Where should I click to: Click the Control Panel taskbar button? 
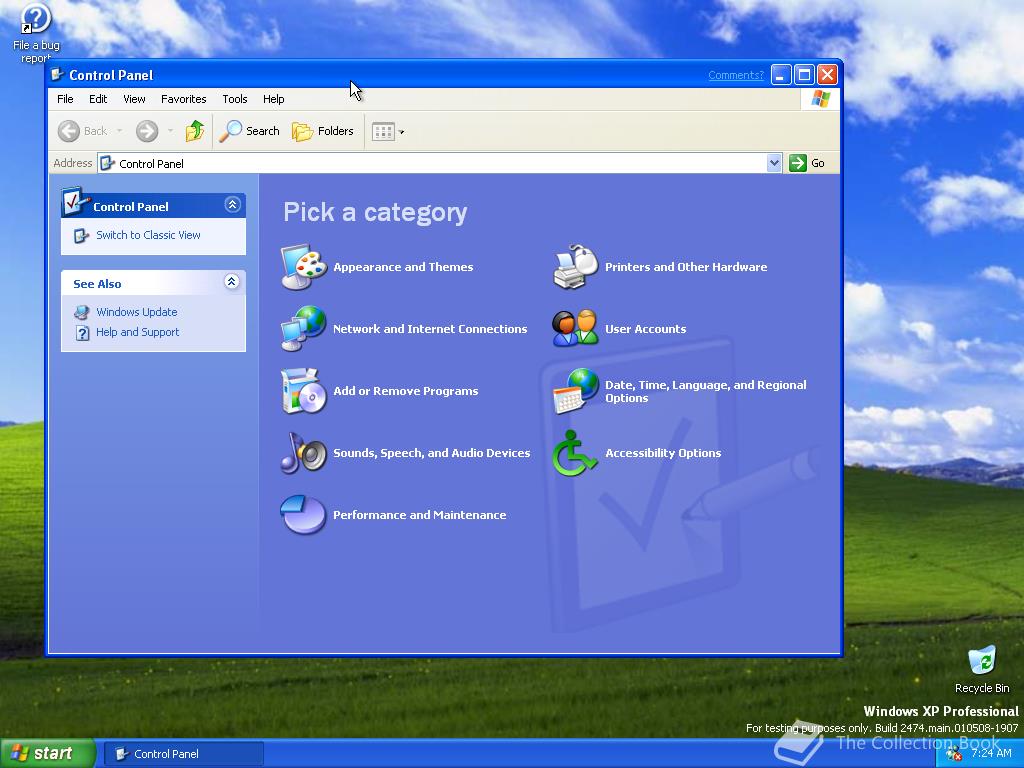coord(184,754)
